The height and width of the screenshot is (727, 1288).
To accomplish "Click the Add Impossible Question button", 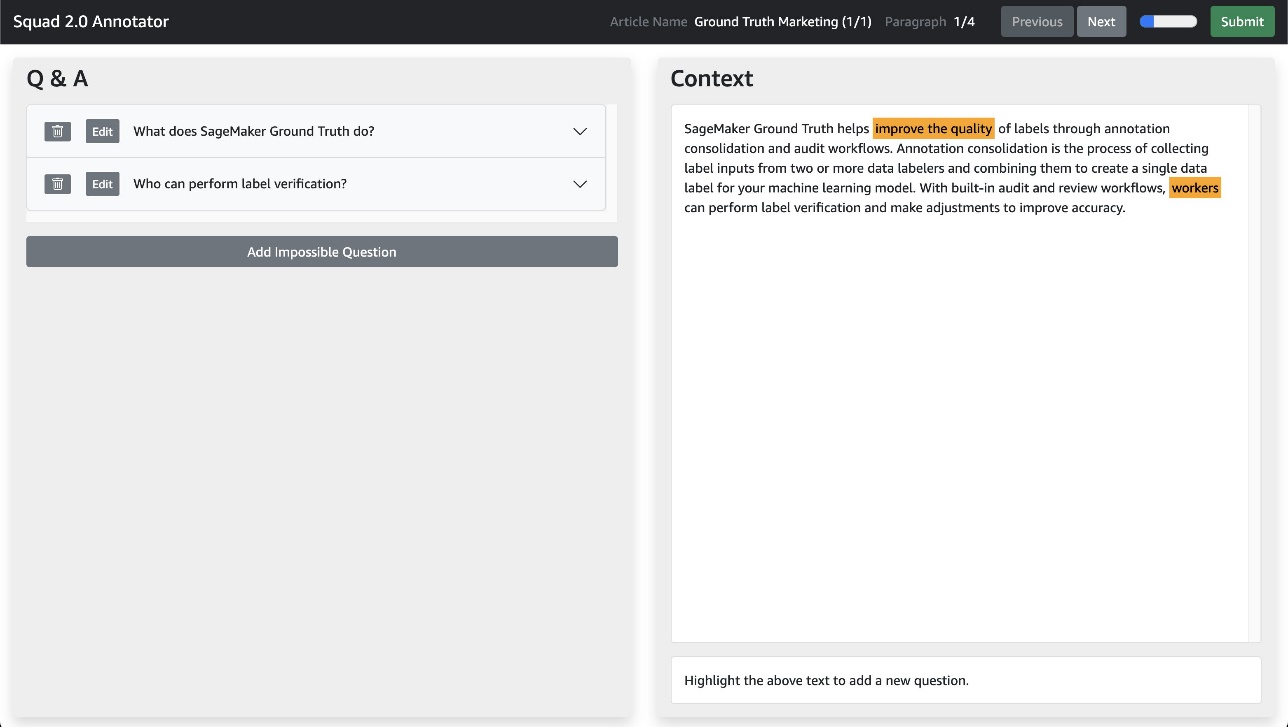I will pos(322,252).
